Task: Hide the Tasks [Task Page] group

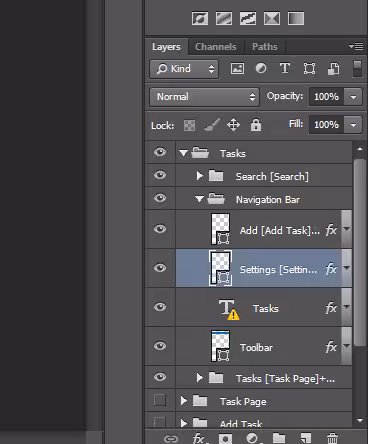Action: (160, 377)
